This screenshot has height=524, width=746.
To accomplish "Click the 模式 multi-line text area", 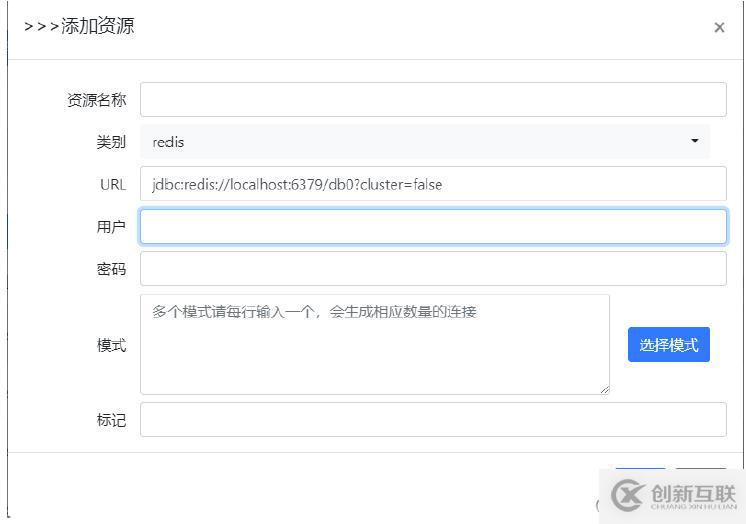I will click(x=374, y=344).
